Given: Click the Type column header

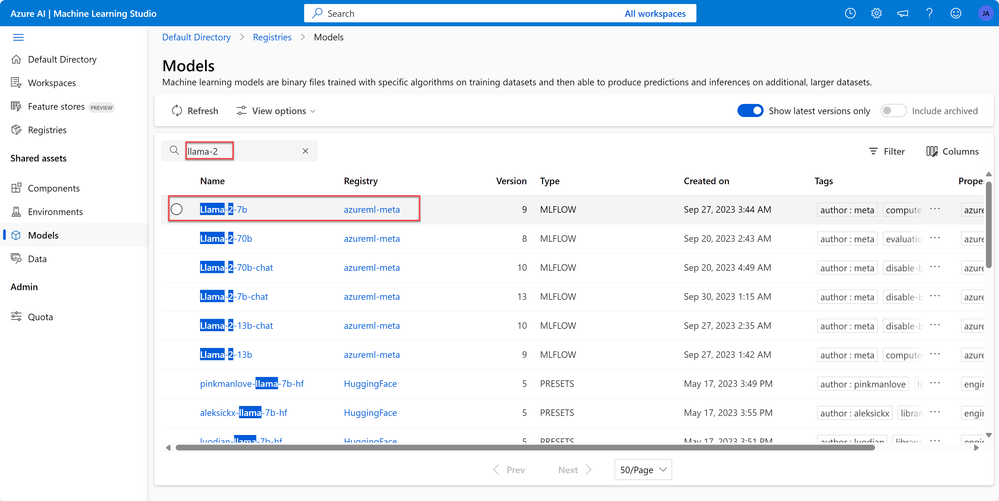Looking at the screenshot, I should 550,181.
